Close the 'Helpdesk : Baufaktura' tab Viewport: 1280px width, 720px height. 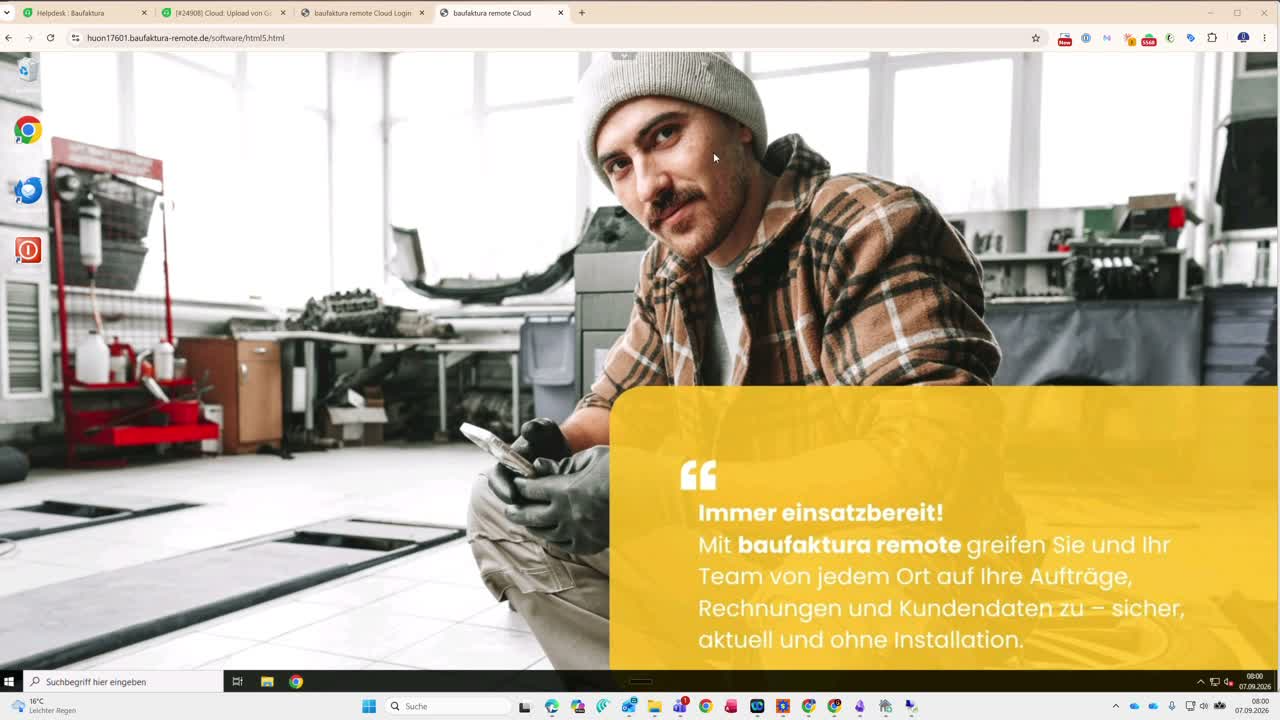[x=144, y=13]
